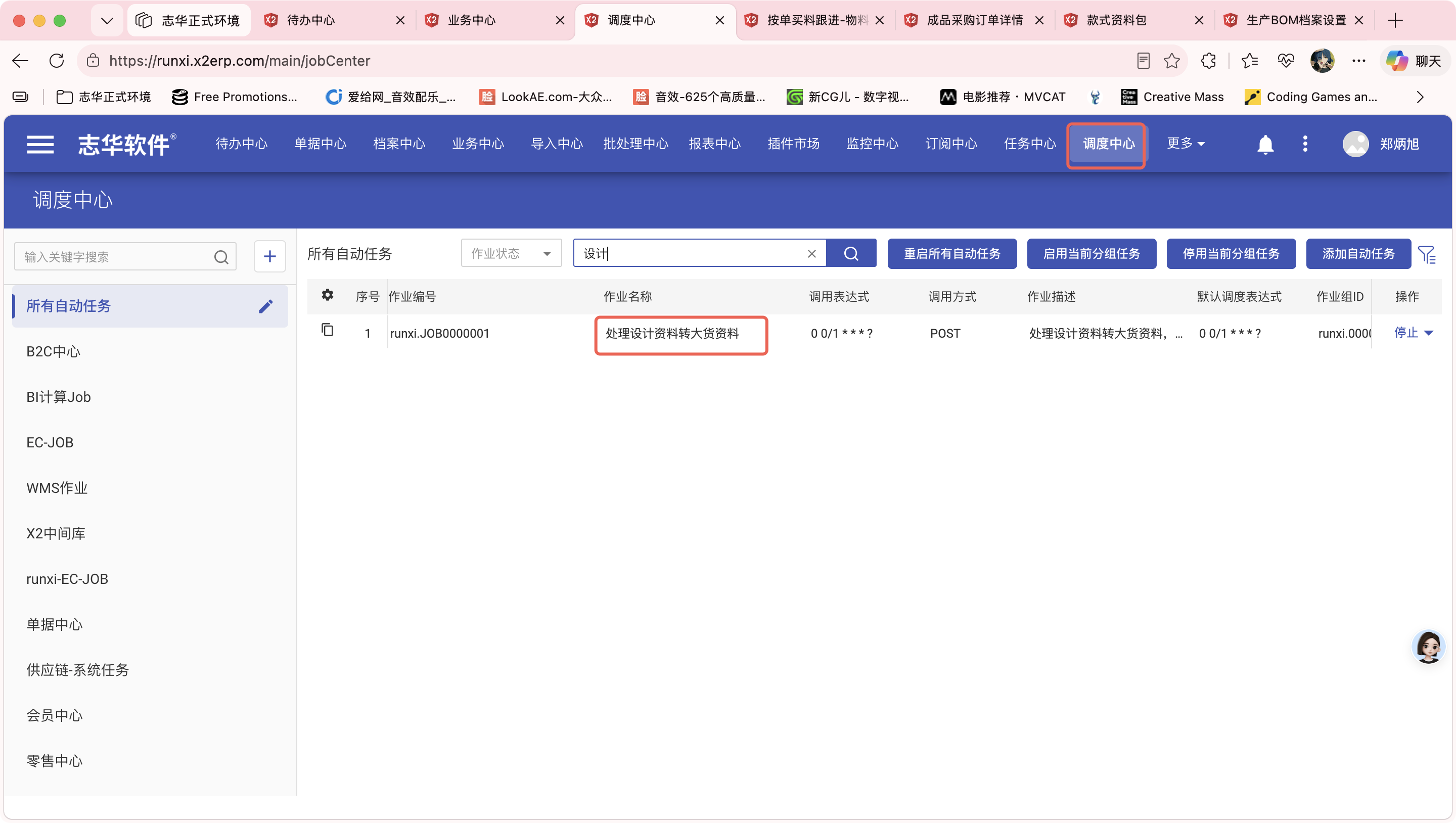1456x823 pixels.
Task: Open 任务中心 in the top navigation
Action: pos(1030,144)
